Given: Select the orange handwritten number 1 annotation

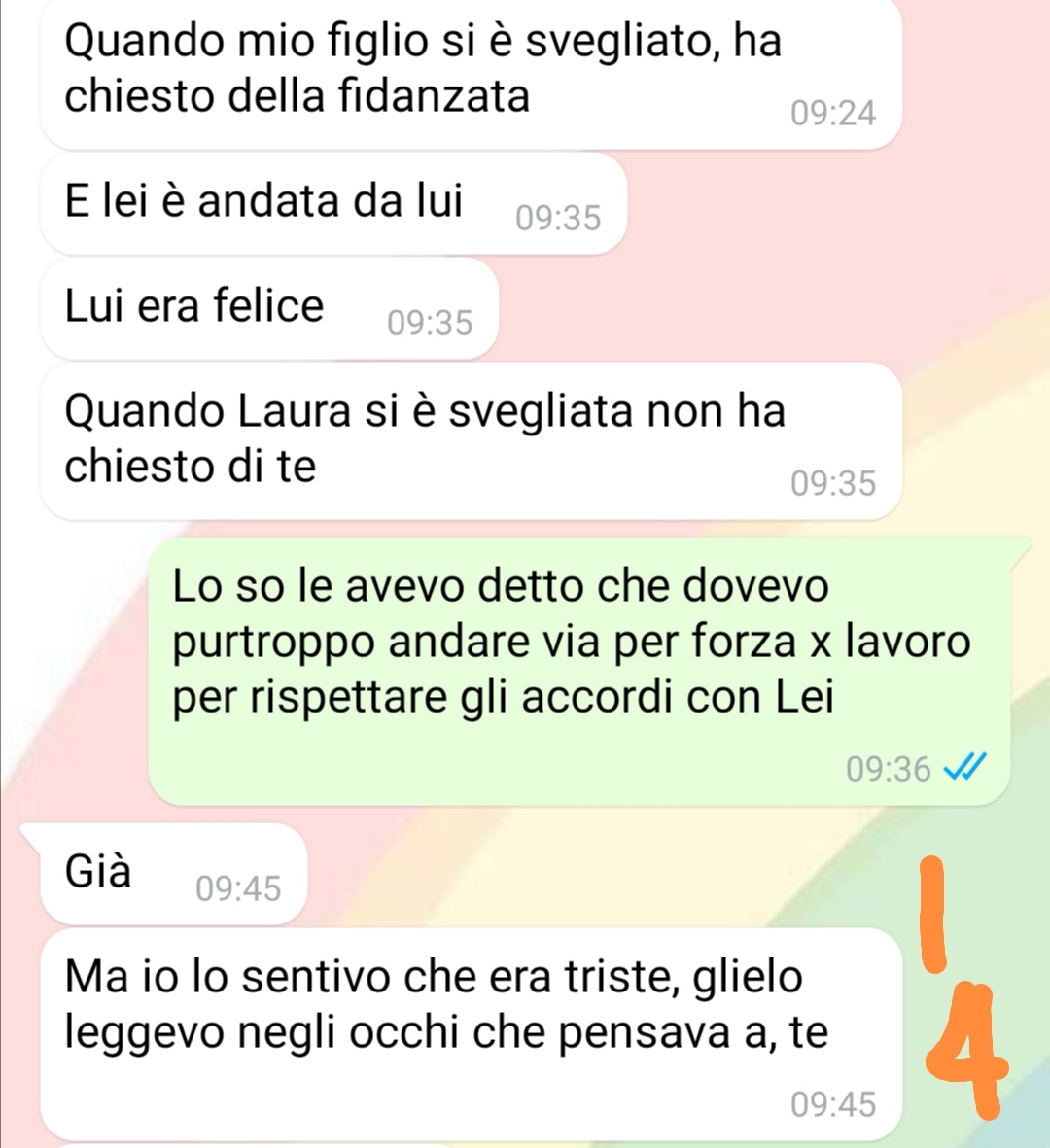Looking at the screenshot, I should point(932,914).
